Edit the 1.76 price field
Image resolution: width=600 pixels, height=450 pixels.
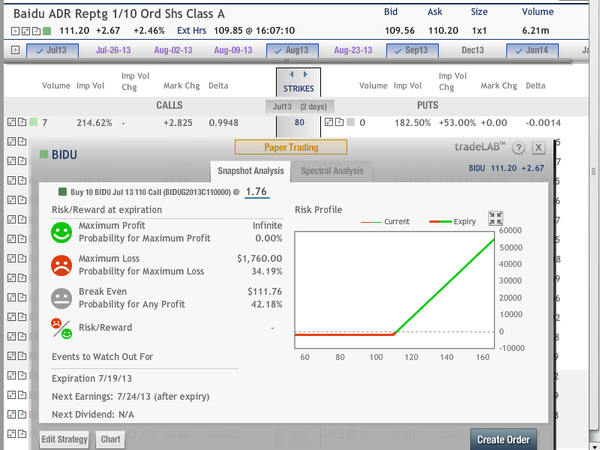coord(256,191)
